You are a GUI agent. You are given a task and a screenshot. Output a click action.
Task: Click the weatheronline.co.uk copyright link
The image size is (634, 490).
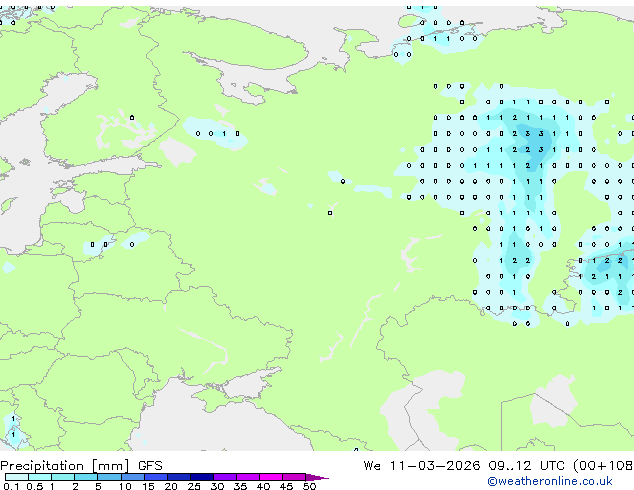[549, 481]
